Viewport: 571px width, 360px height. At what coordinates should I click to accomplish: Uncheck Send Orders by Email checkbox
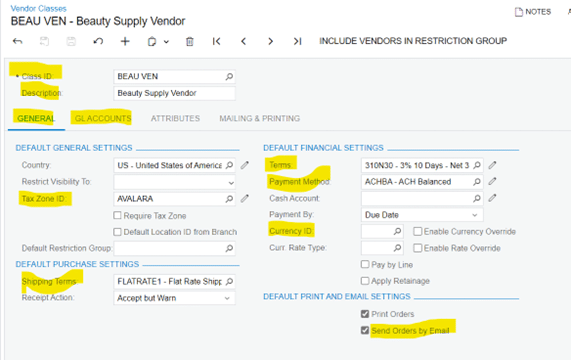(x=365, y=330)
